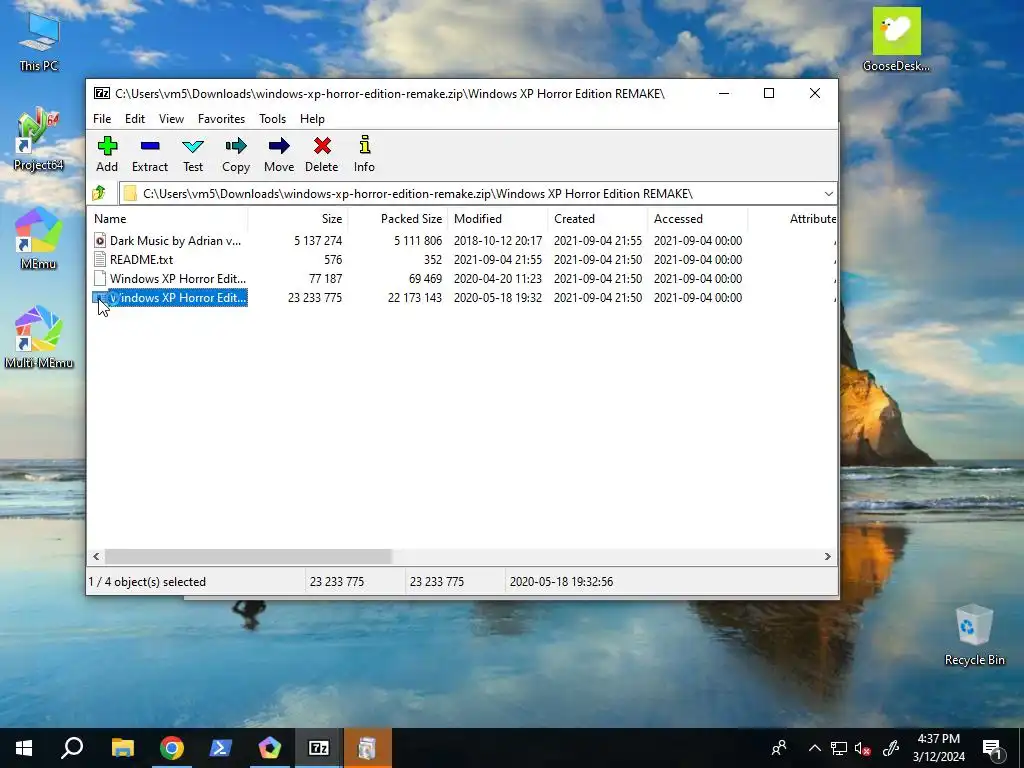This screenshot has width=1024, height=768.
Task: Click Dark Music modified date 2018-10-12
Action: click(498, 240)
